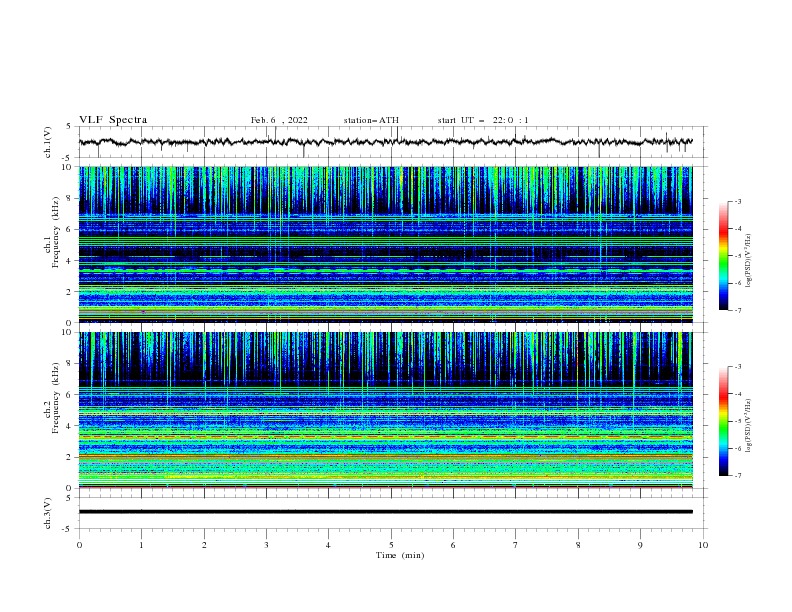Image resolution: width=792 pixels, height=612 pixels.
Task: Click the 'station=ATH' header text
Action: click(x=371, y=120)
